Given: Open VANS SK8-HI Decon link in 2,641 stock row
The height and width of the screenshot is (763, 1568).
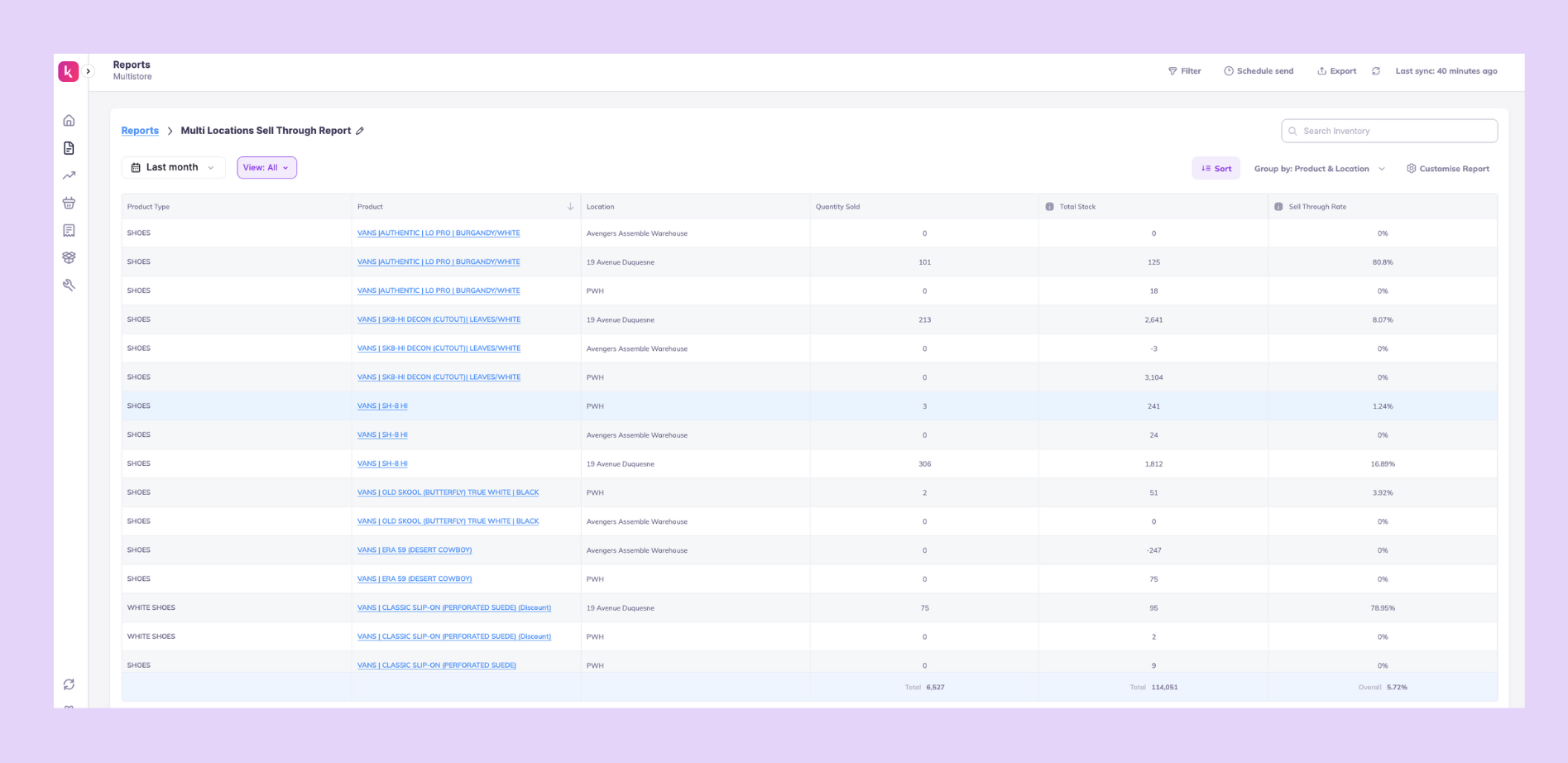Looking at the screenshot, I should [x=439, y=319].
